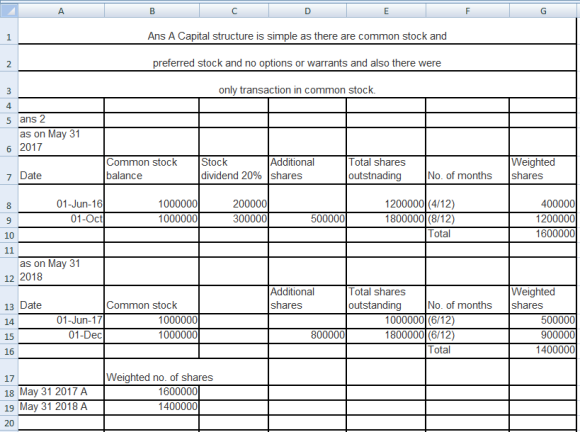Viewport: 580px width, 432px height.
Task: Select row 8 header
Action: 9,198
